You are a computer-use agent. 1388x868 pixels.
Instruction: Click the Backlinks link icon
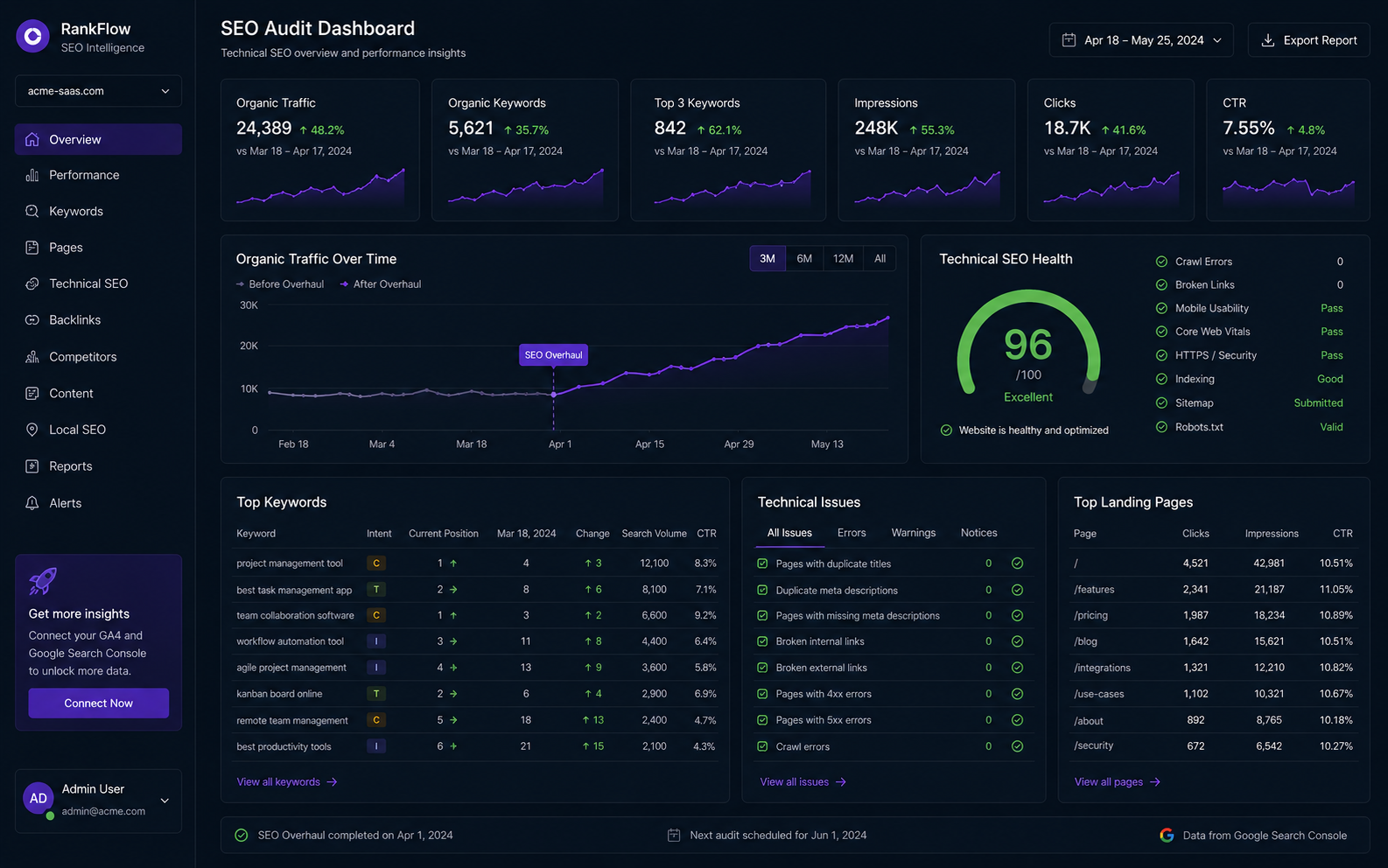(x=32, y=320)
